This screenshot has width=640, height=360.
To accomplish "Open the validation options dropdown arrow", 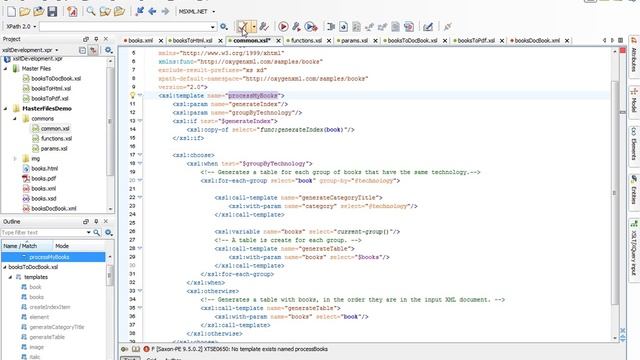I will (254, 27).
